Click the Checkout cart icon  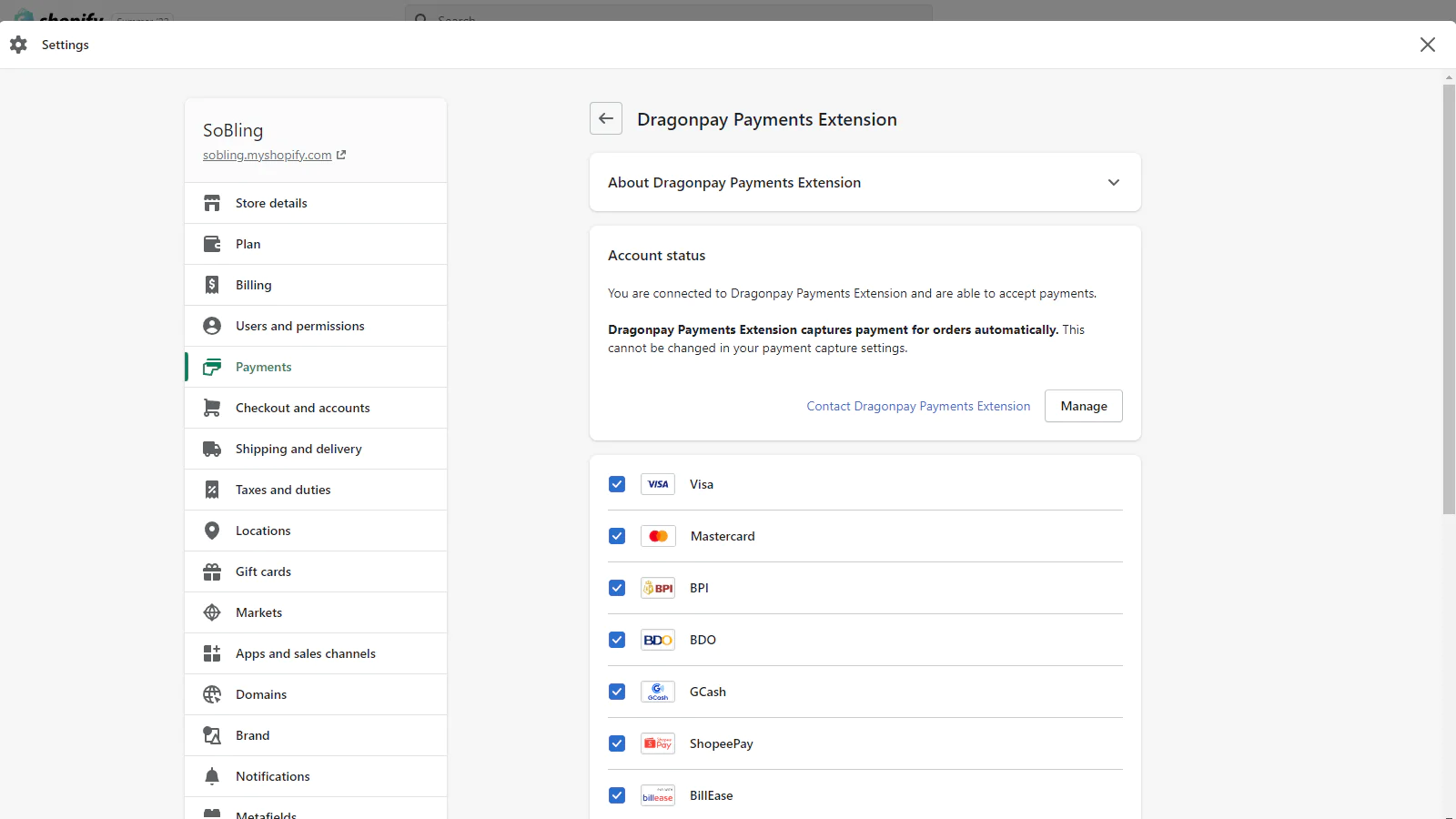[x=212, y=408]
